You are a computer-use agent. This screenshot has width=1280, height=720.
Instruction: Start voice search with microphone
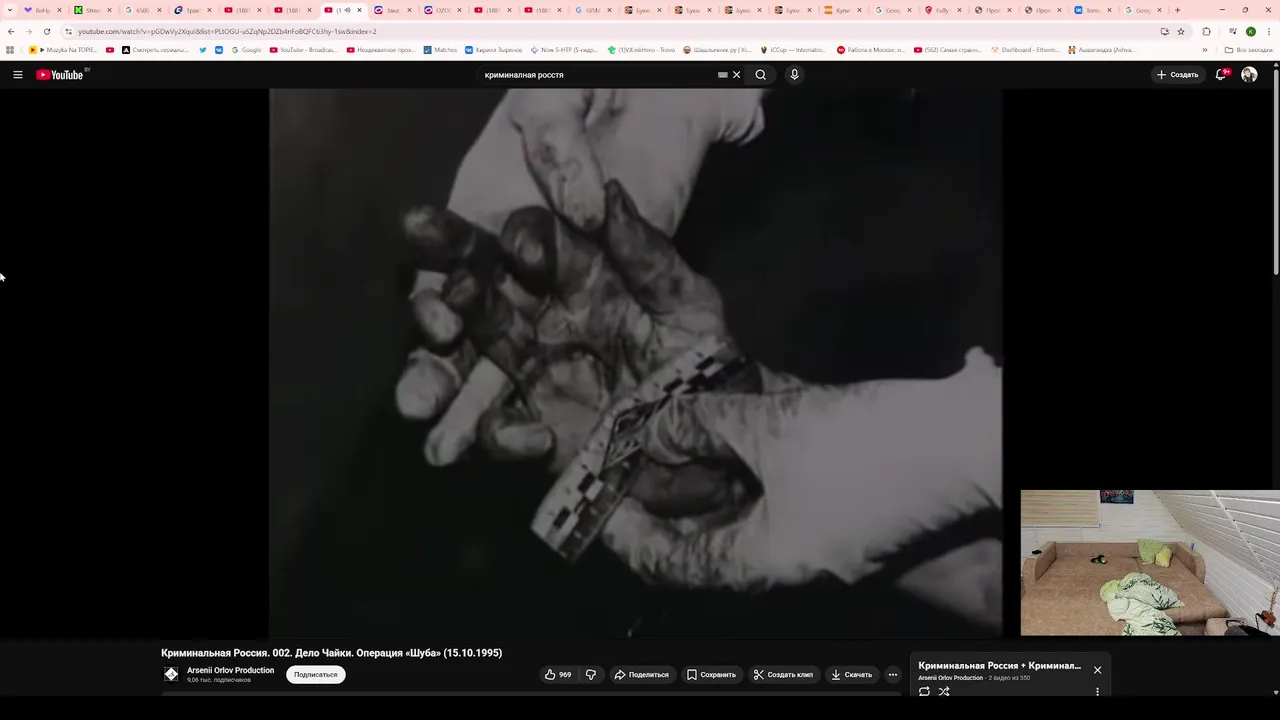(x=794, y=75)
